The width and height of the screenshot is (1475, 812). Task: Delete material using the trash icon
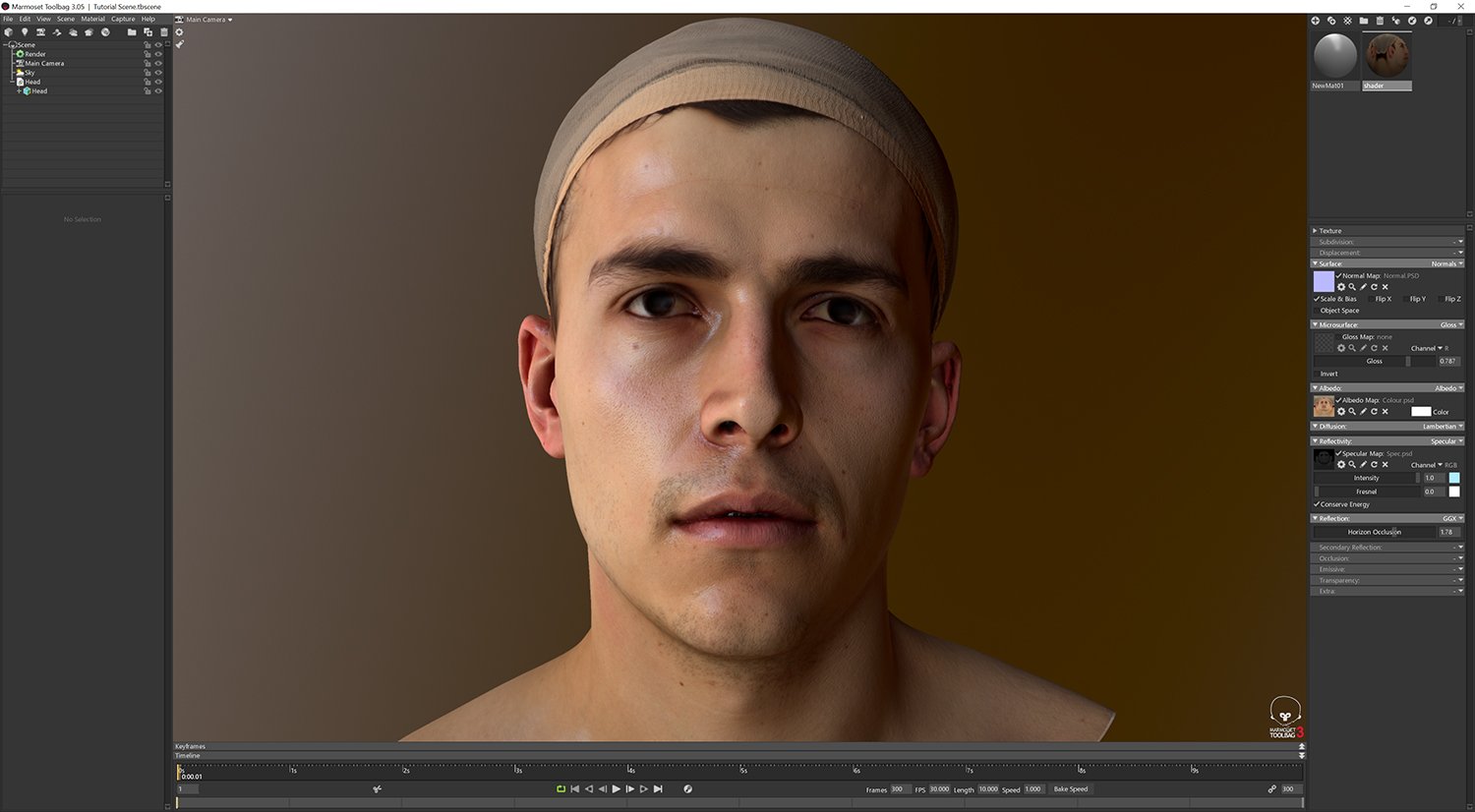(1380, 21)
